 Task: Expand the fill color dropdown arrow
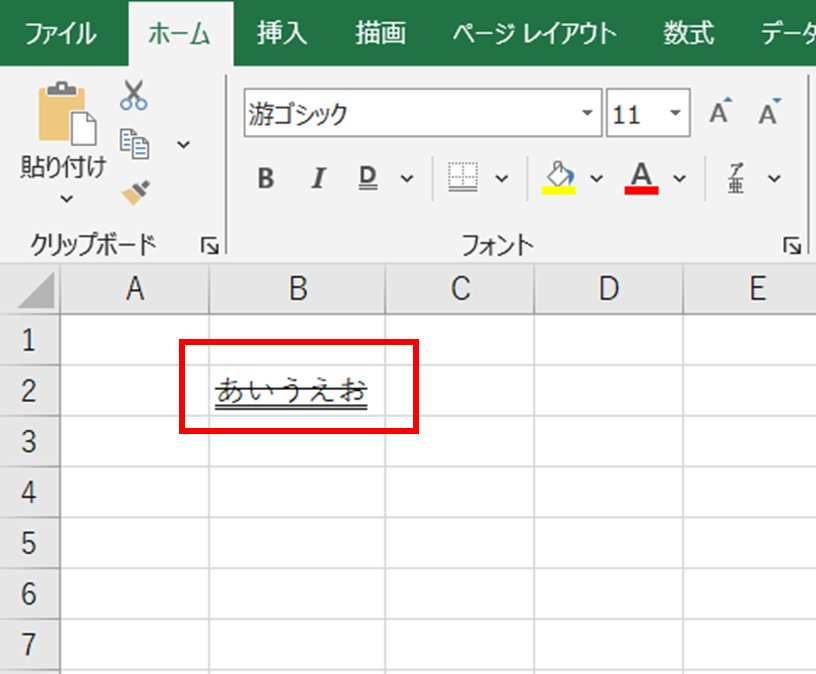(597, 179)
